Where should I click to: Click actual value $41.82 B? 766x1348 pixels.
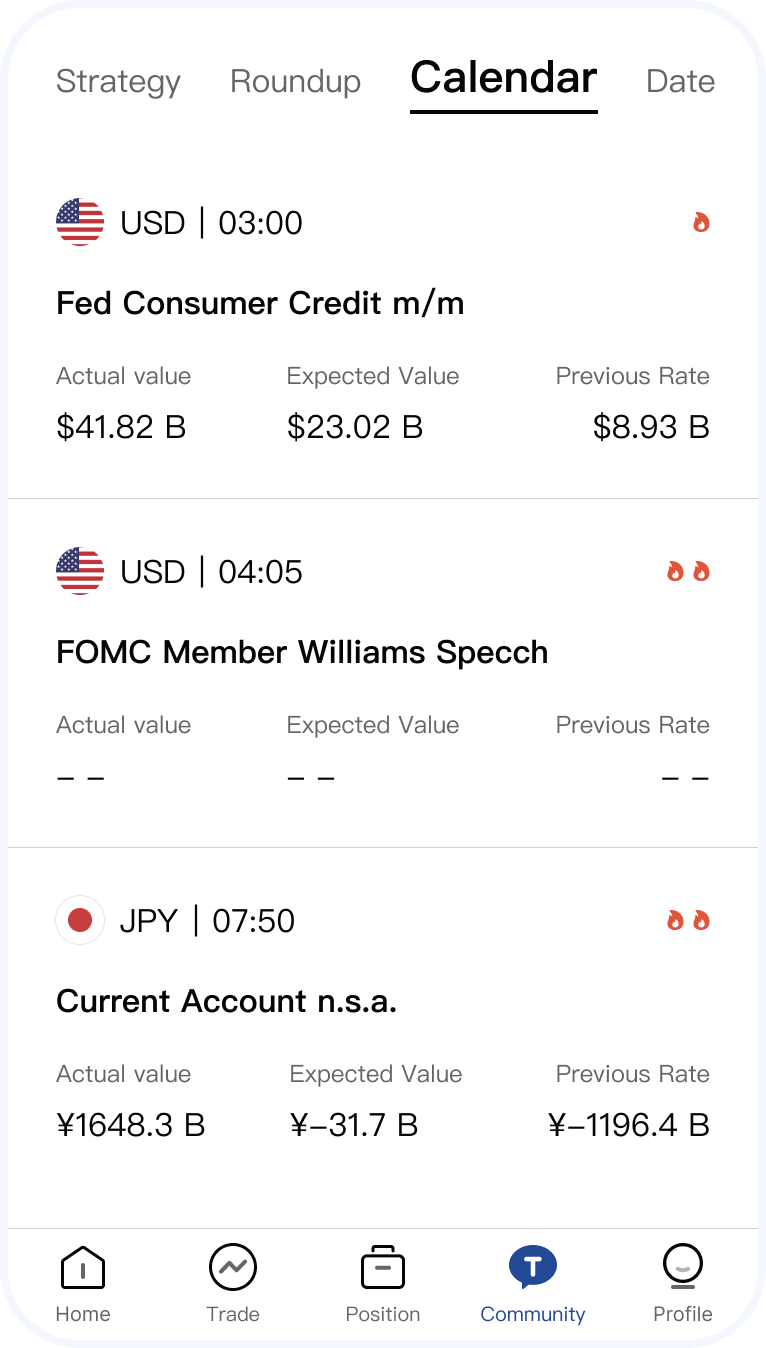pyautogui.click(x=121, y=427)
